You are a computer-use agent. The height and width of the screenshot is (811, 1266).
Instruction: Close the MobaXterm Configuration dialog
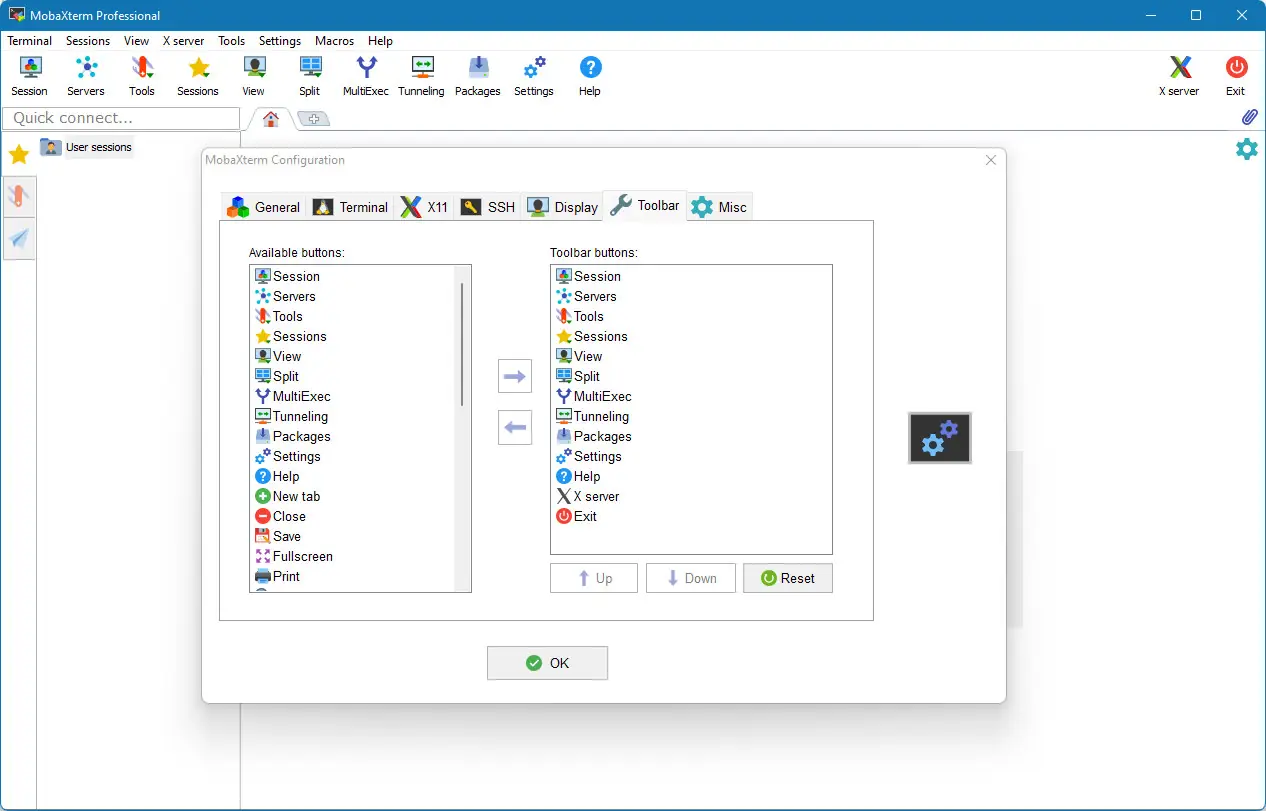991,160
